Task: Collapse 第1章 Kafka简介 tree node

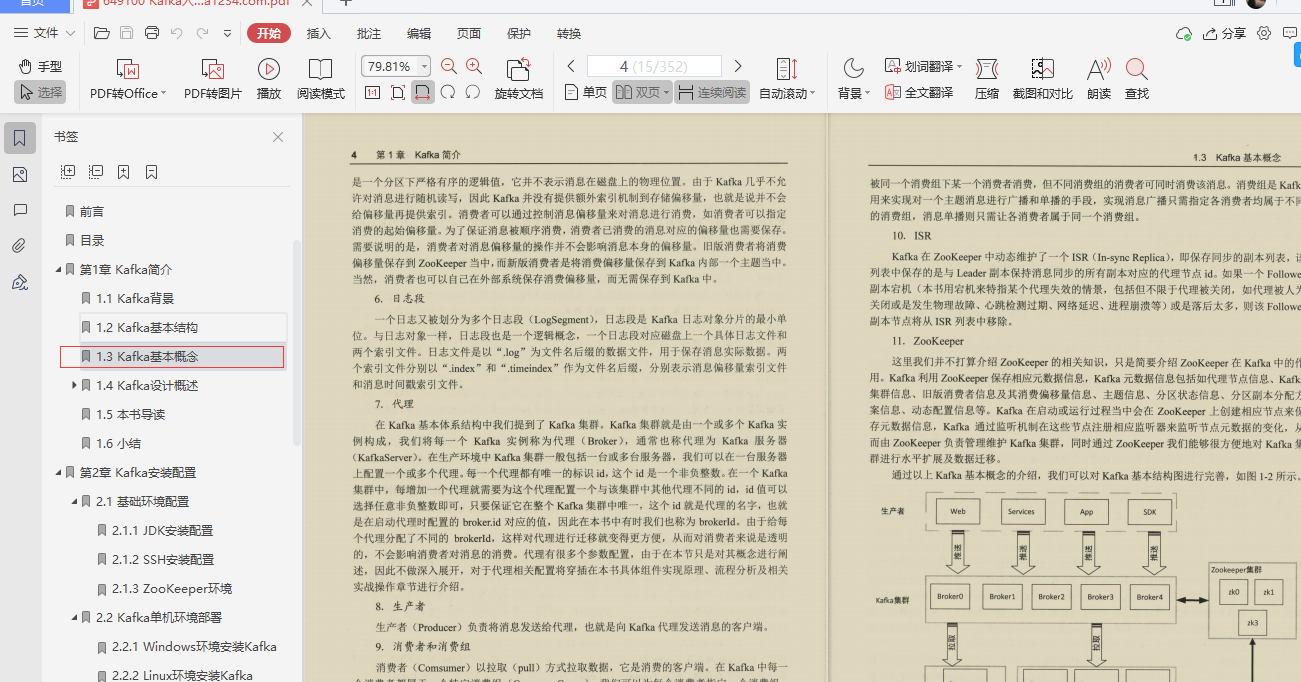Action: click(x=58, y=270)
